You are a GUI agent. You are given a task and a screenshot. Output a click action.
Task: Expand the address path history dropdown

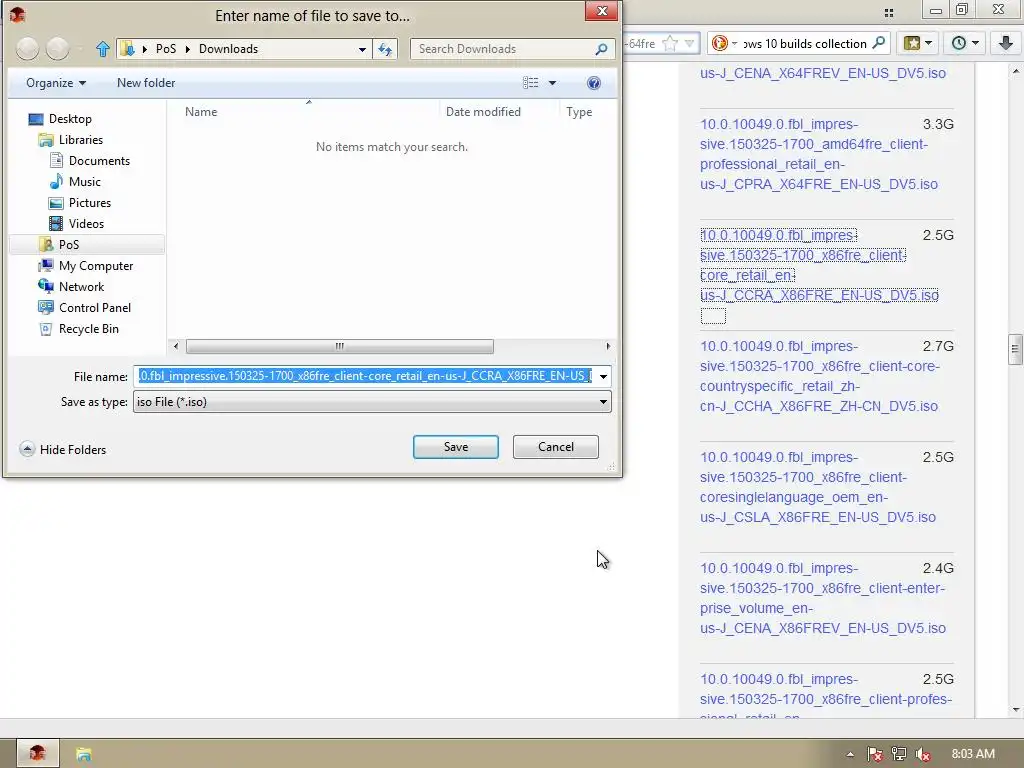(362, 49)
